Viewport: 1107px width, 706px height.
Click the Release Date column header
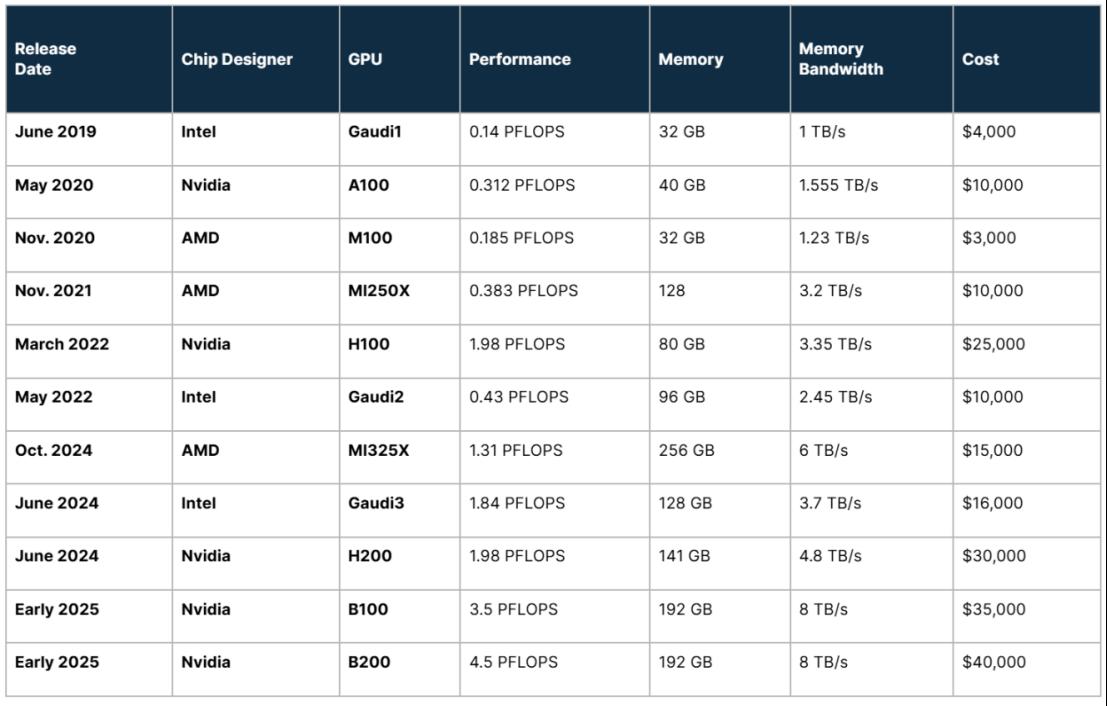[89, 59]
